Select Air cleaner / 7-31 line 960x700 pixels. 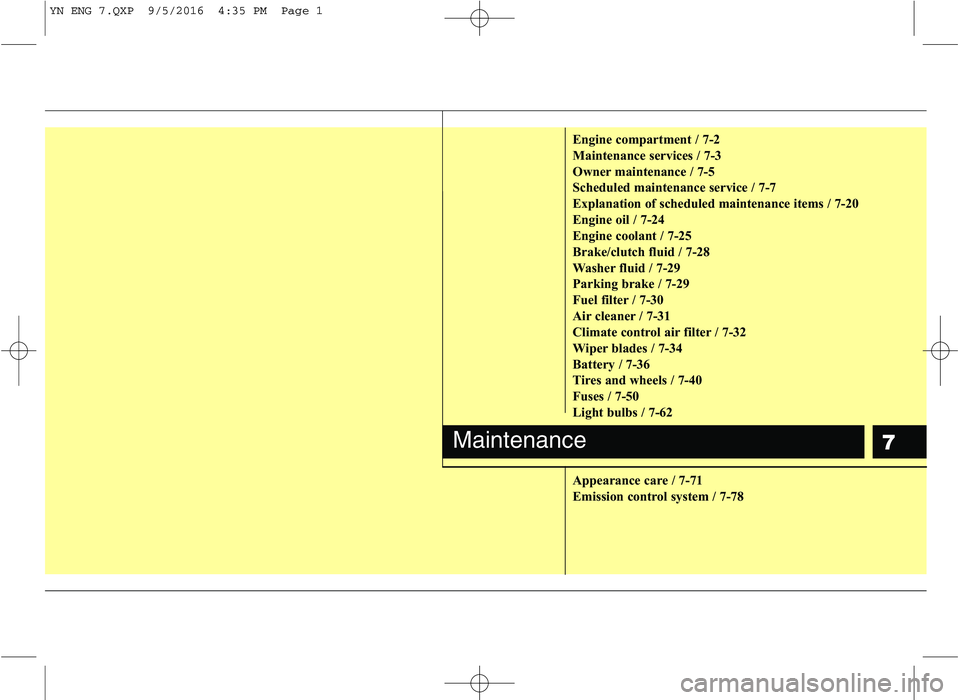click(x=621, y=316)
